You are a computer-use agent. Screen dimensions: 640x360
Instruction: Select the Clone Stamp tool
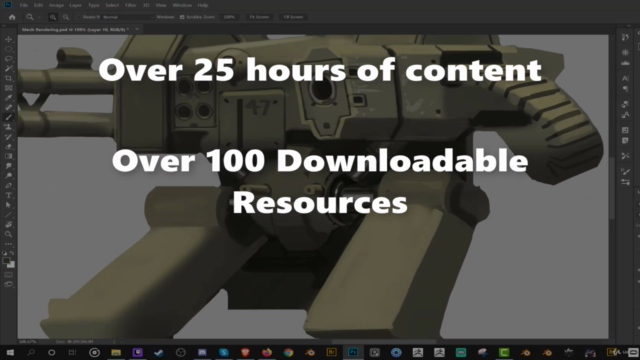pos(8,127)
